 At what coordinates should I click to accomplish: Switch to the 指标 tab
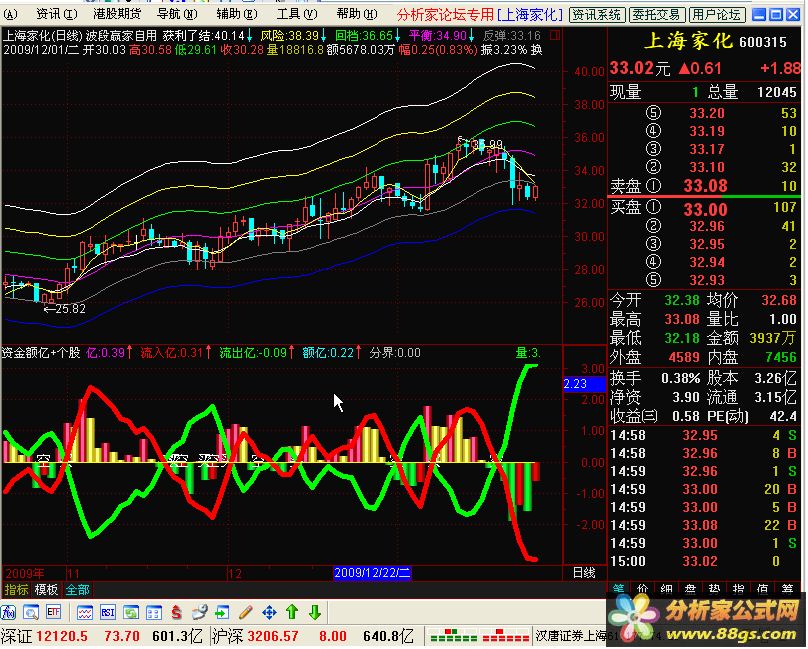pyautogui.click(x=16, y=589)
